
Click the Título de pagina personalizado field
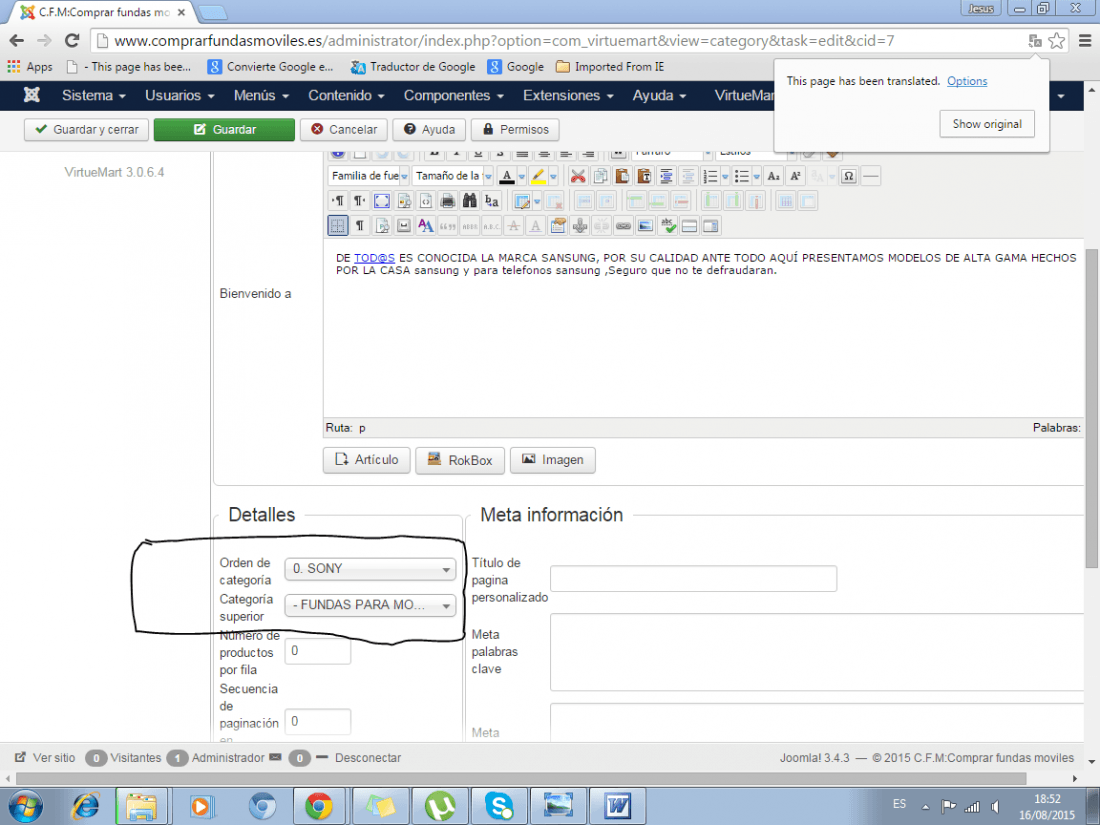[693, 579]
